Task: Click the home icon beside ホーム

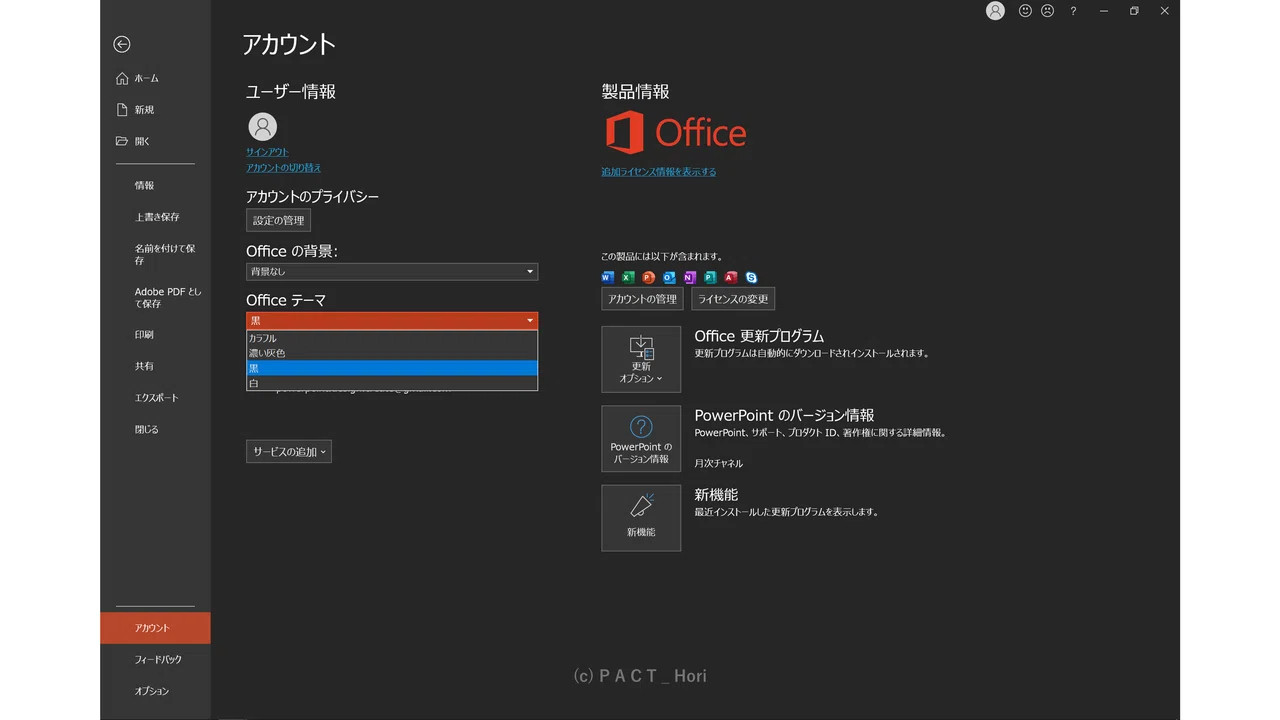Action: tap(122, 78)
